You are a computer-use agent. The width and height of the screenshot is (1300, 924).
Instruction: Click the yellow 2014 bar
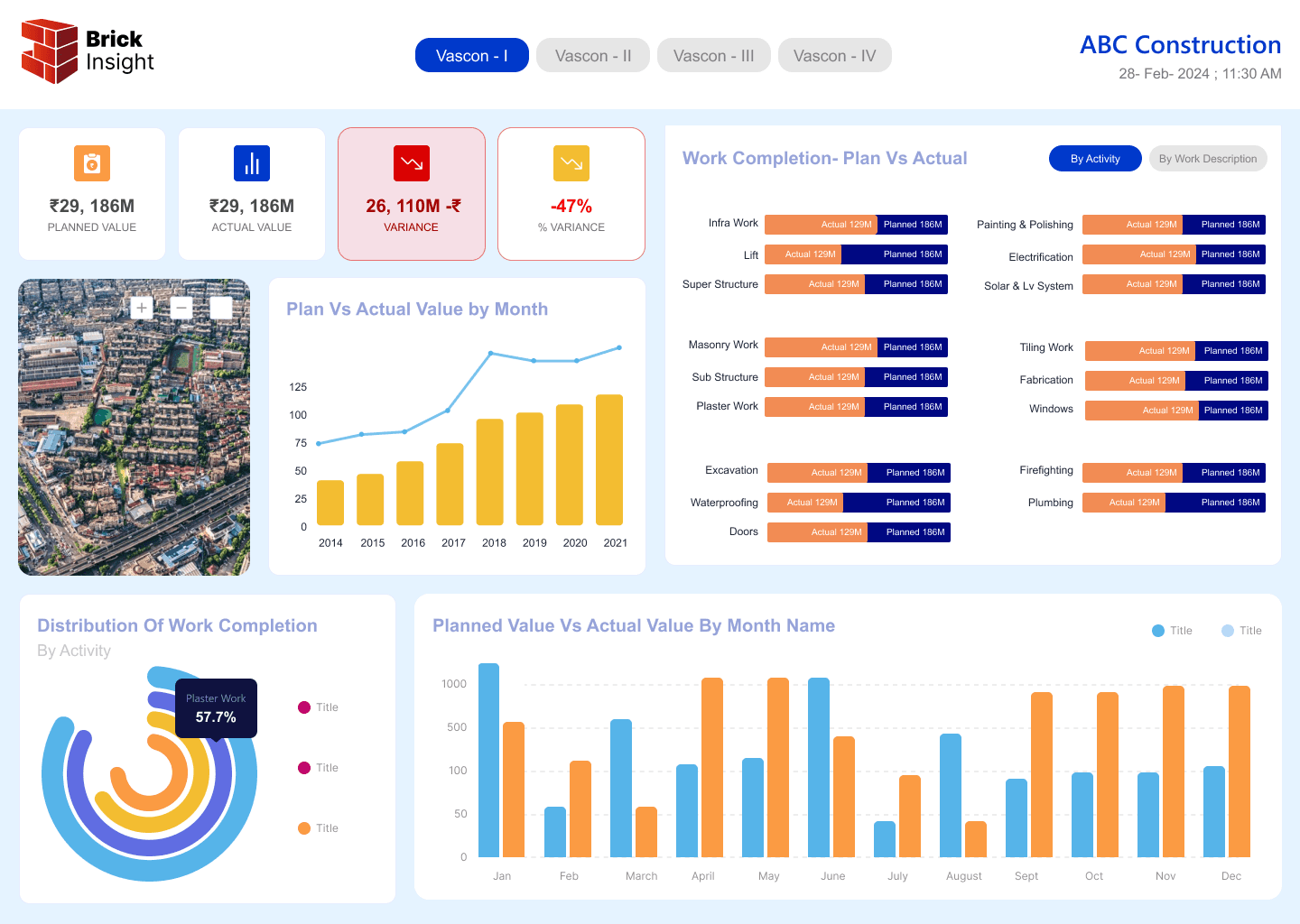(330, 503)
